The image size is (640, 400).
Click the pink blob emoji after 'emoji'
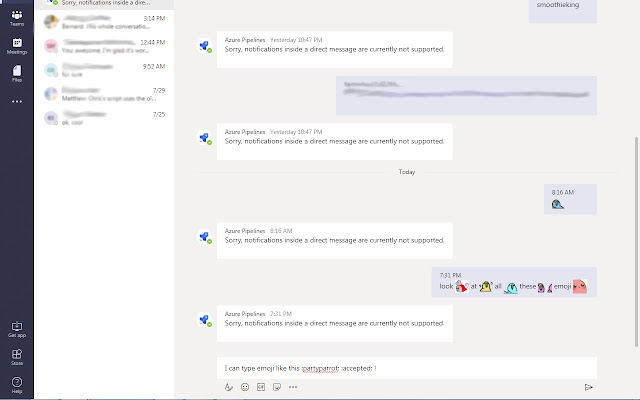pyautogui.click(x=580, y=287)
